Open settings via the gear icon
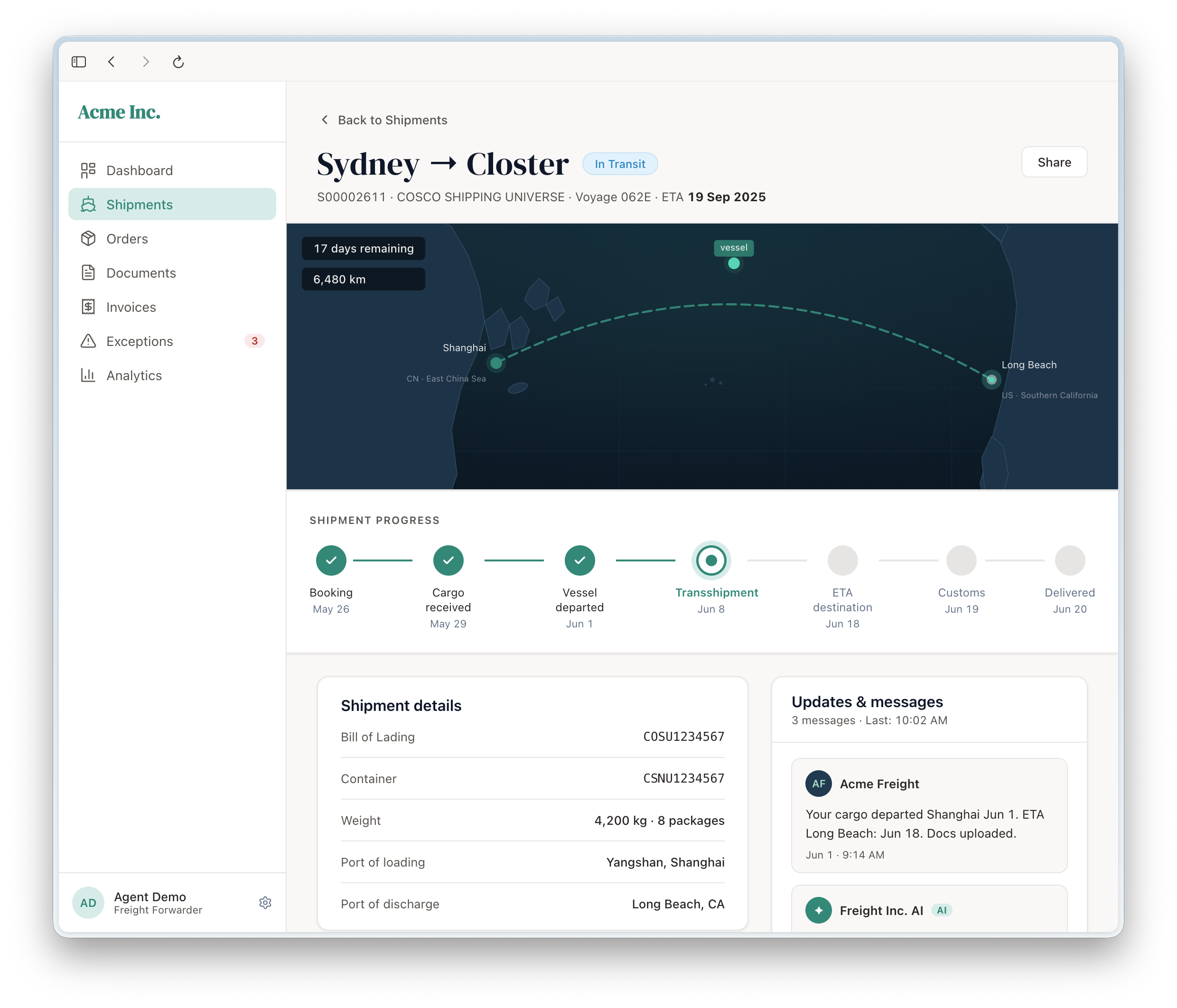This screenshot has width=1177, height=1008. tap(265, 902)
